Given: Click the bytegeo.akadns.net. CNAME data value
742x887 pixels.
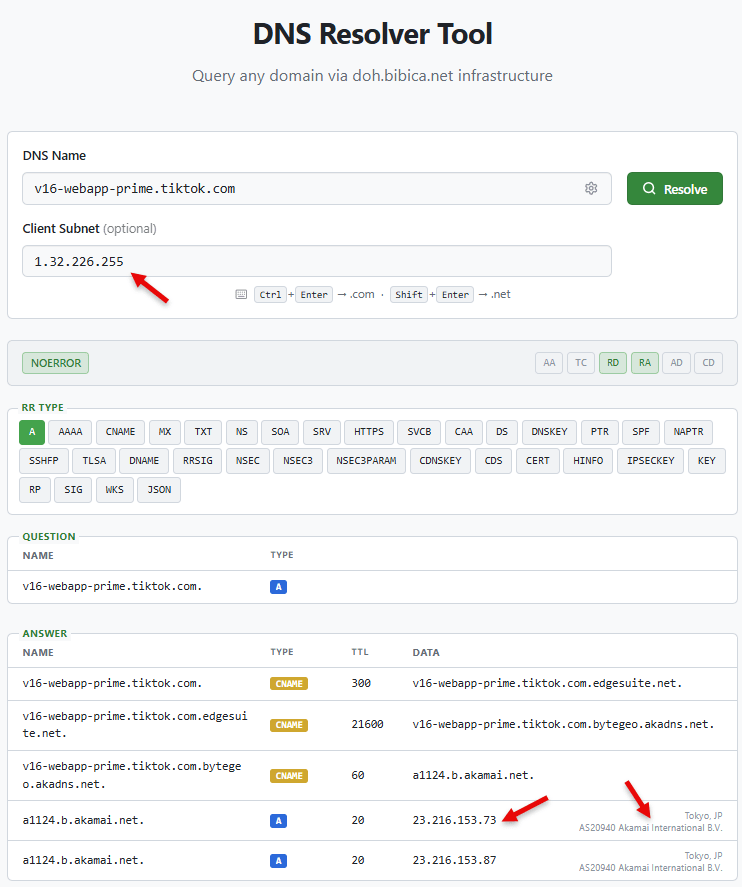Looking at the screenshot, I should [563, 725].
